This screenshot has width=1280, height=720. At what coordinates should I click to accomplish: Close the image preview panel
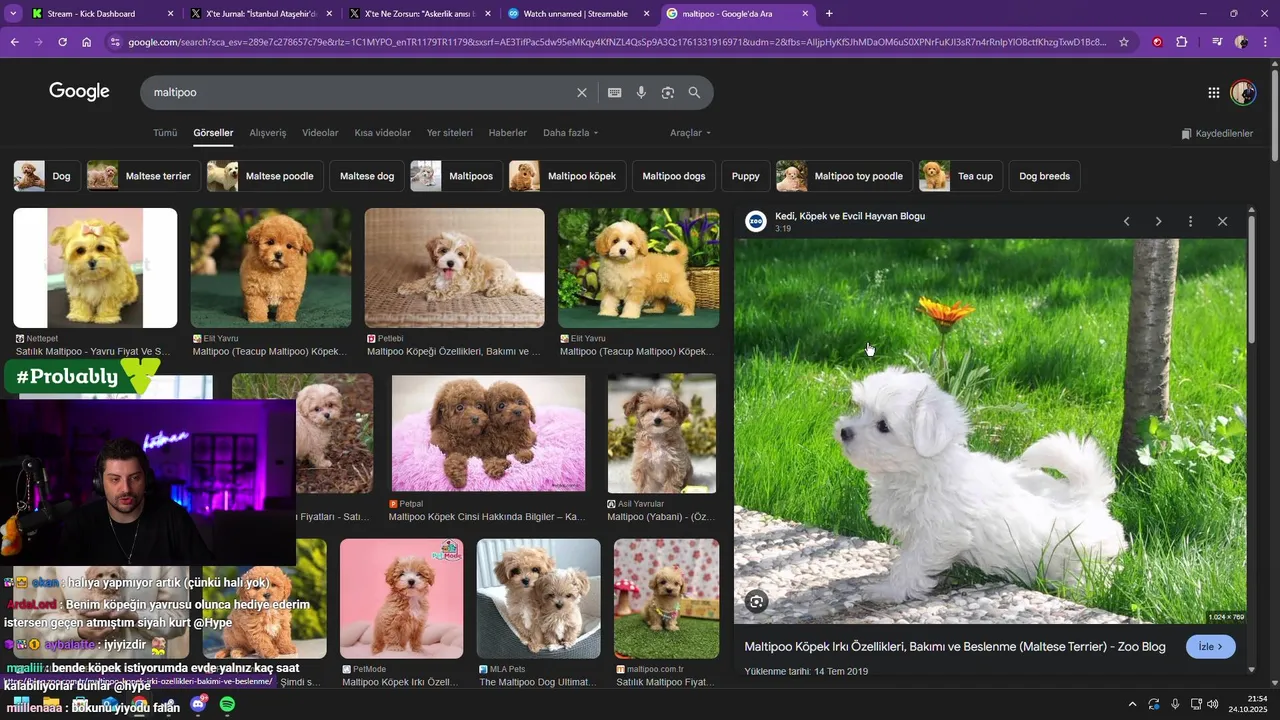pos(1222,221)
